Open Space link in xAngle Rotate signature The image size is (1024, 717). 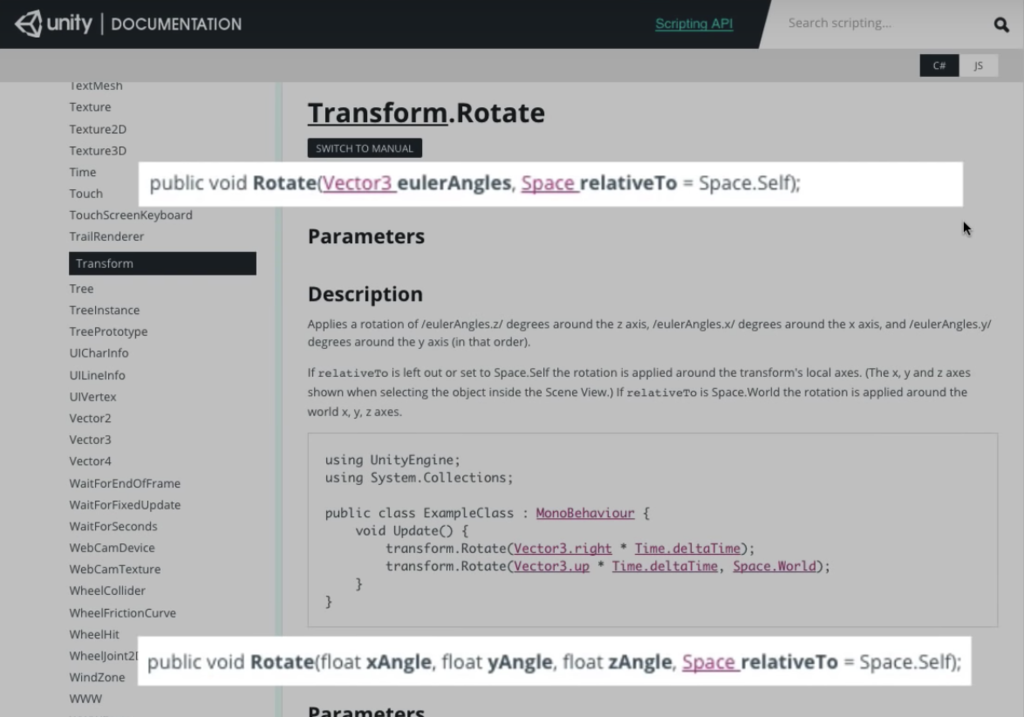pyautogui.click(x=709, y=662)
